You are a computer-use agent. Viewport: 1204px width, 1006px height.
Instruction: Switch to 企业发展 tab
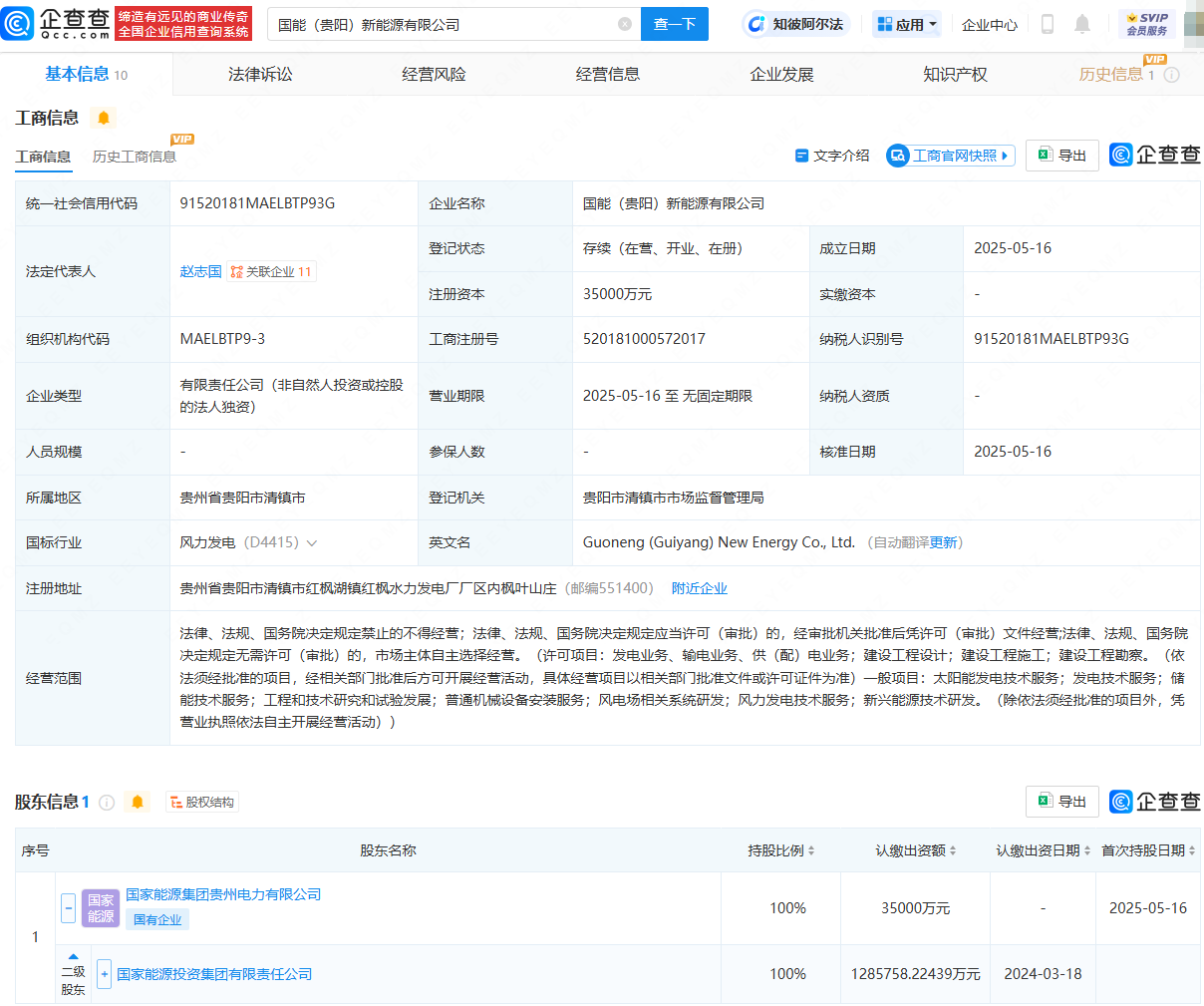click(x=781, y=74)
